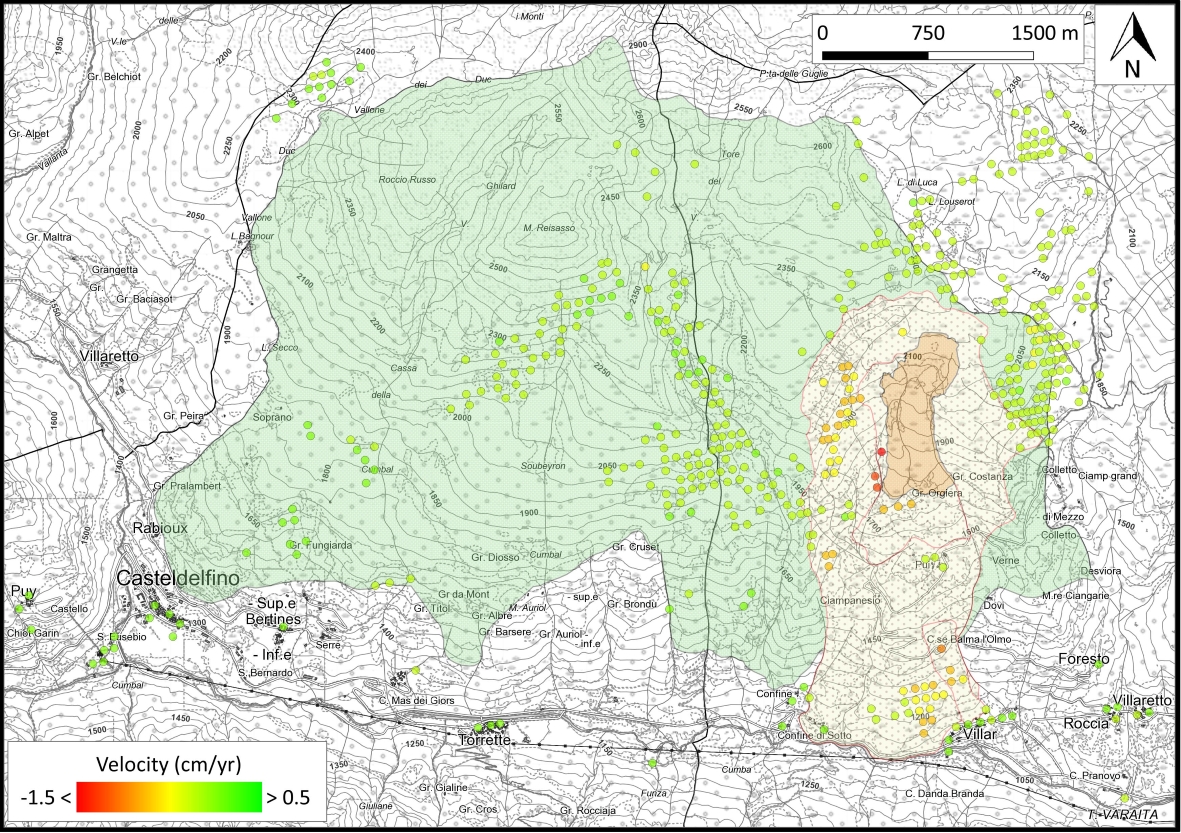Click the Foresto place label
The width and height of the screenshot is (1181, 833).
(x=1085, y=660)
